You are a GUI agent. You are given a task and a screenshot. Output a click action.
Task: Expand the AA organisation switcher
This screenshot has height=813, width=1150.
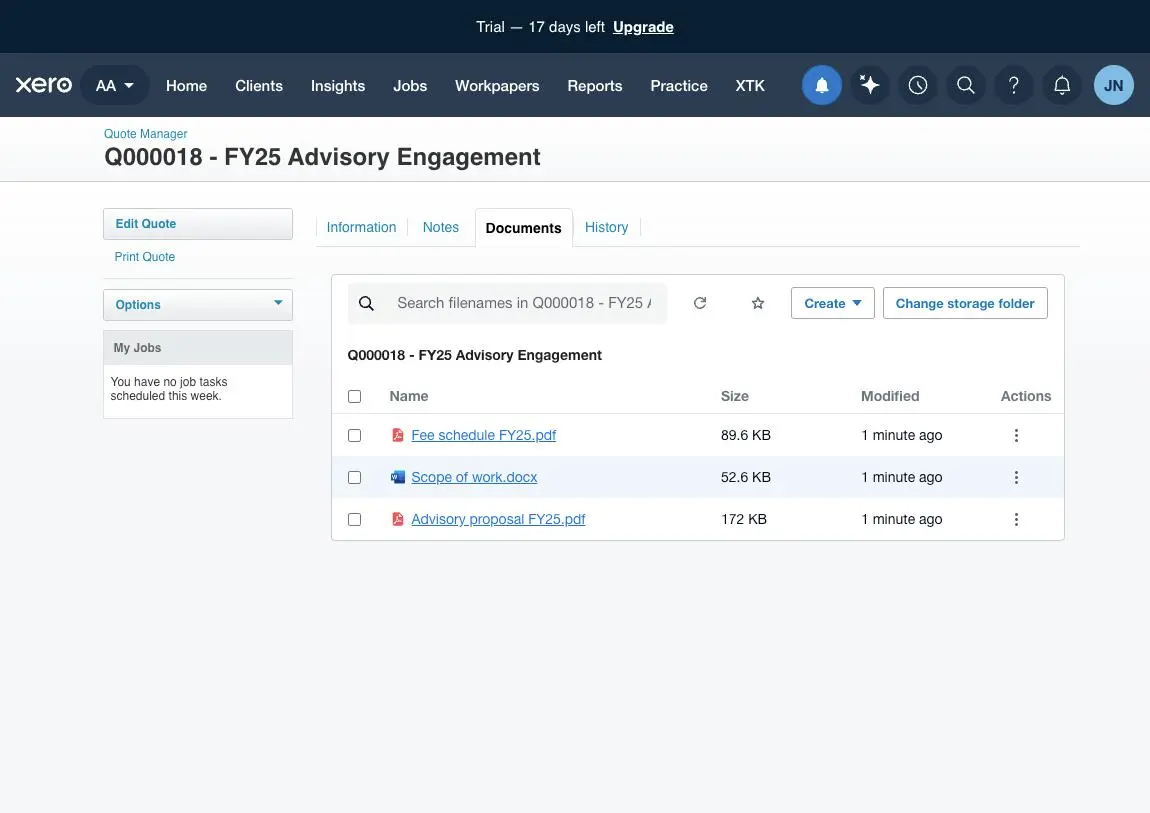114,85
